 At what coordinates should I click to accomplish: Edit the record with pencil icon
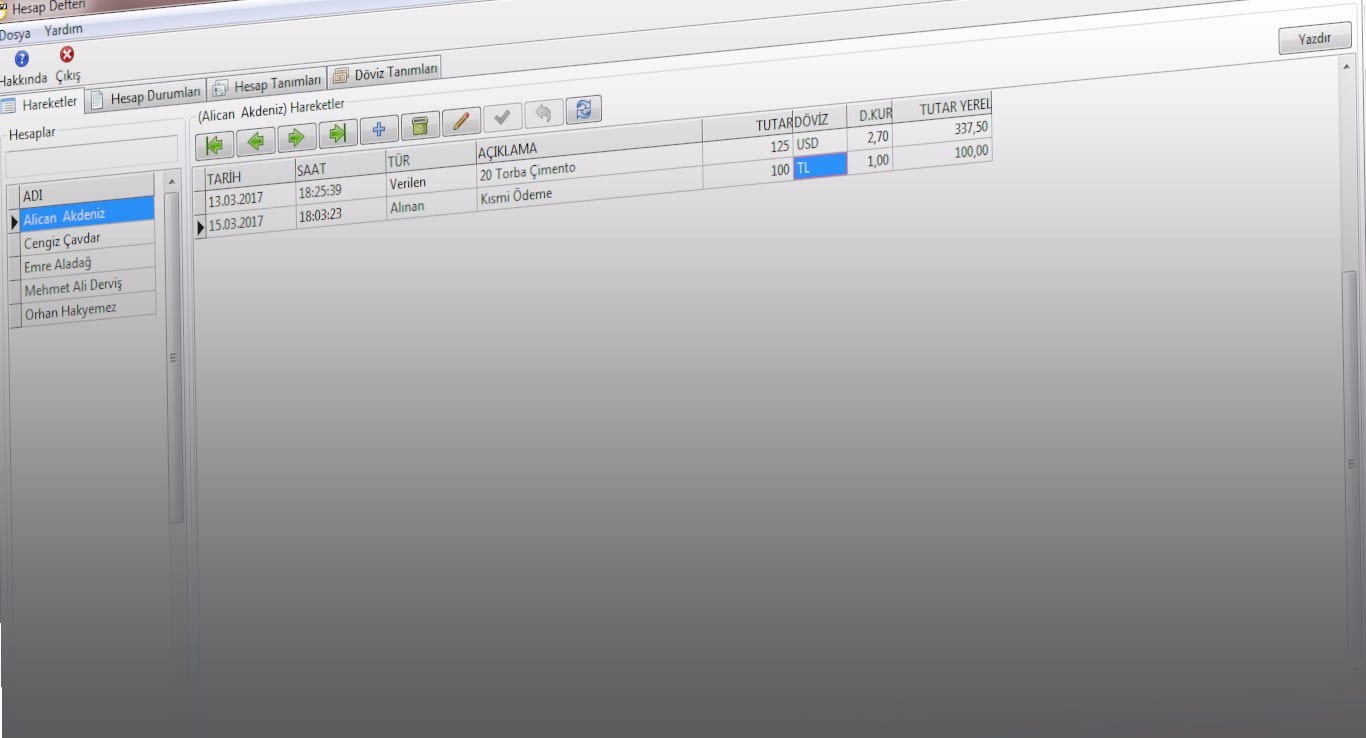461,121
